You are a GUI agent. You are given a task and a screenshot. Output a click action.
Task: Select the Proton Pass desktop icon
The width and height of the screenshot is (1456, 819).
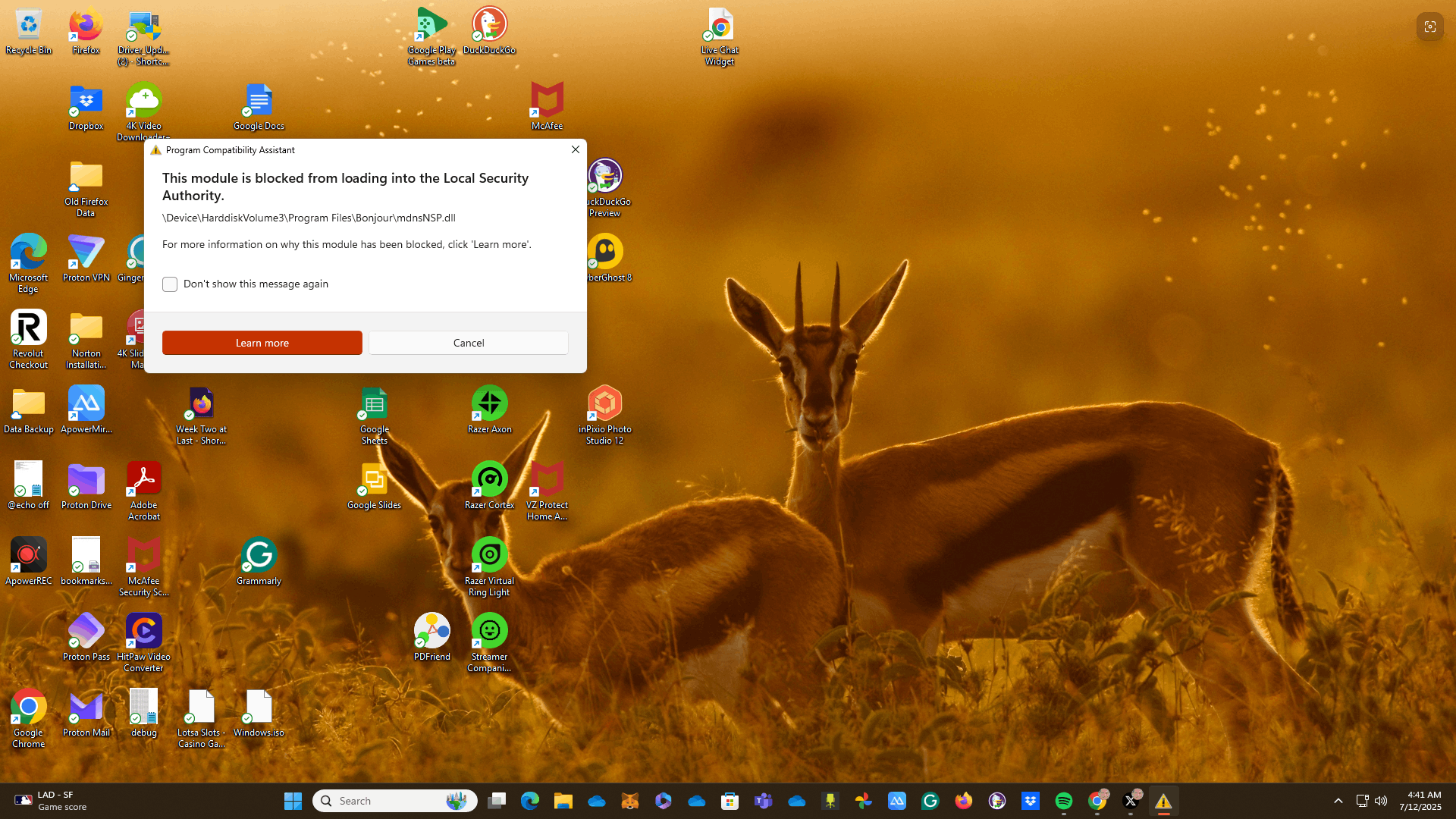[x=86, y=639]
